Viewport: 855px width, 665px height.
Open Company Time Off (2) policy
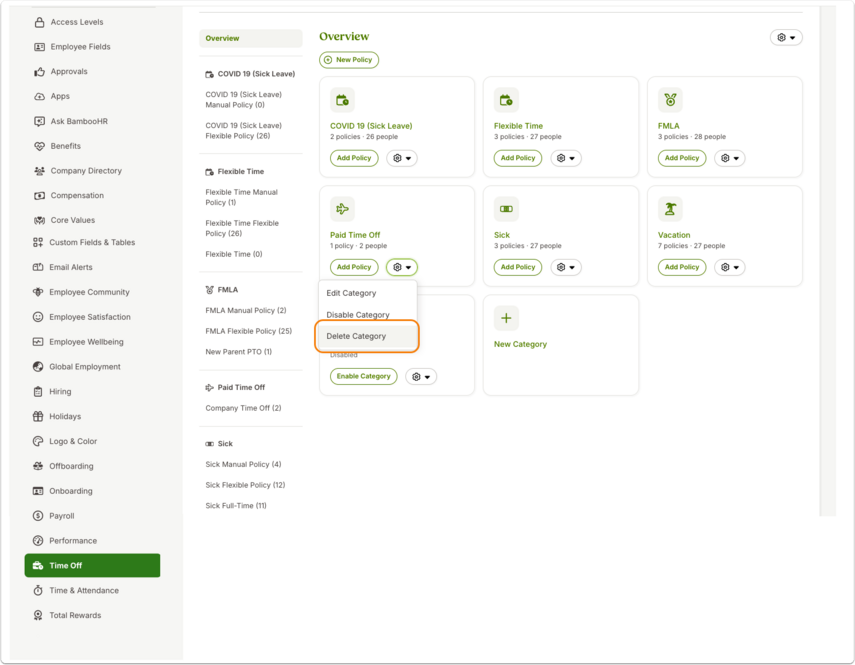[x=243, y=408]
